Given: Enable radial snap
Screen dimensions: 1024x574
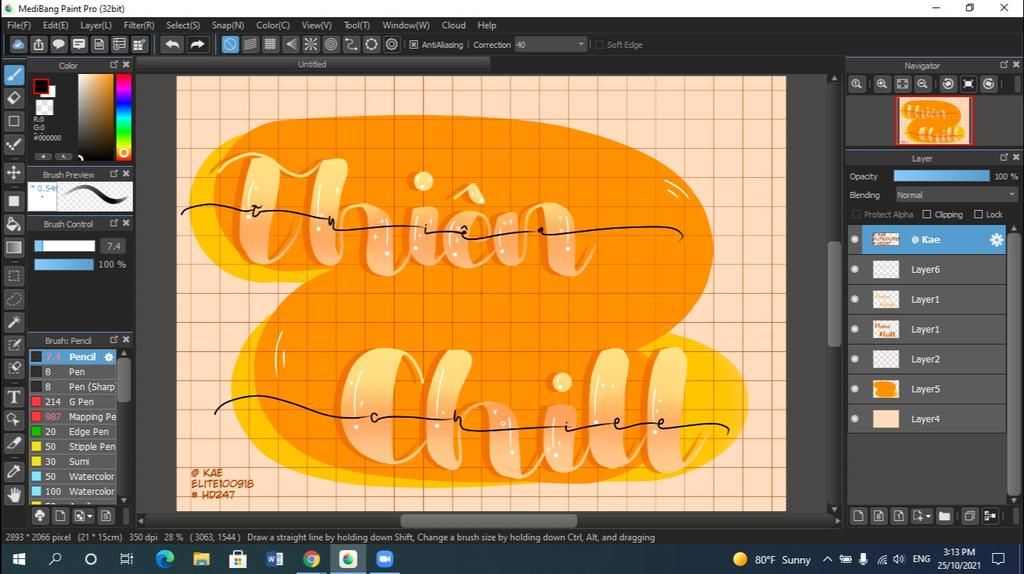Looking at the screenshot, I should click(311, 44).
